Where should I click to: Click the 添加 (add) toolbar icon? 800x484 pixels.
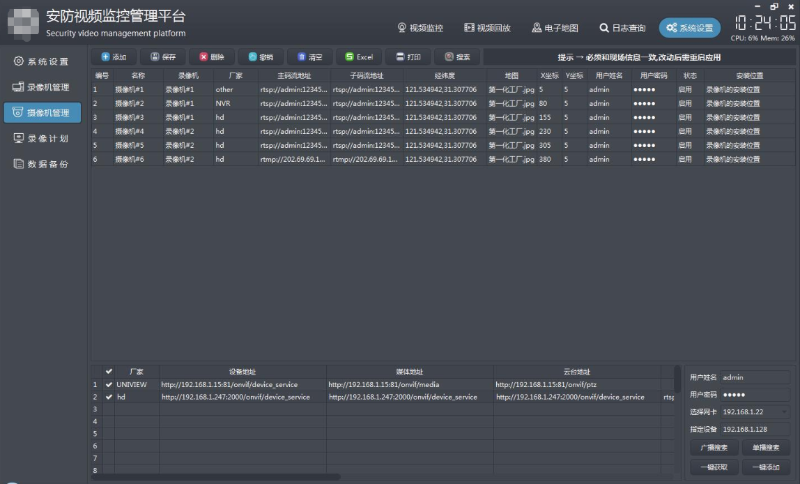(105, 57)
